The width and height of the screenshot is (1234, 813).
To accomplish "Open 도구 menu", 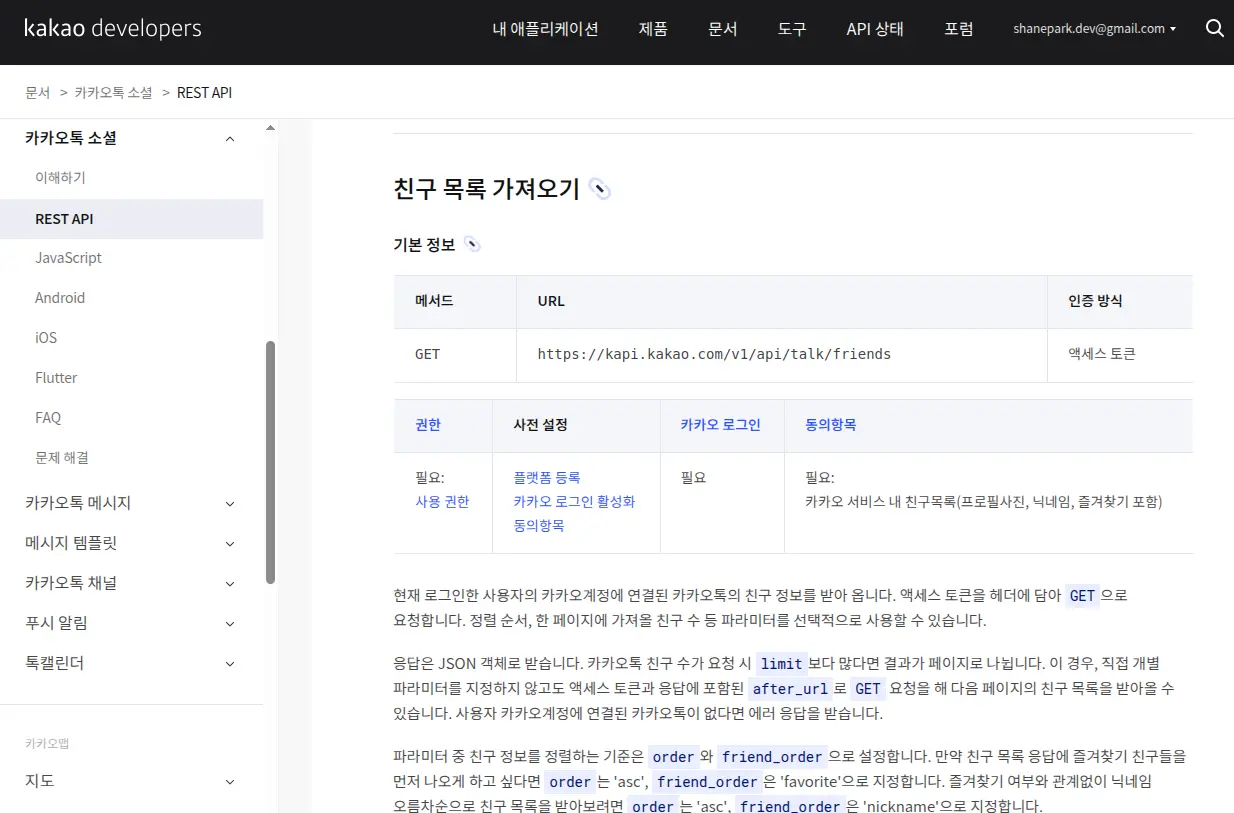I will (792, 29).
